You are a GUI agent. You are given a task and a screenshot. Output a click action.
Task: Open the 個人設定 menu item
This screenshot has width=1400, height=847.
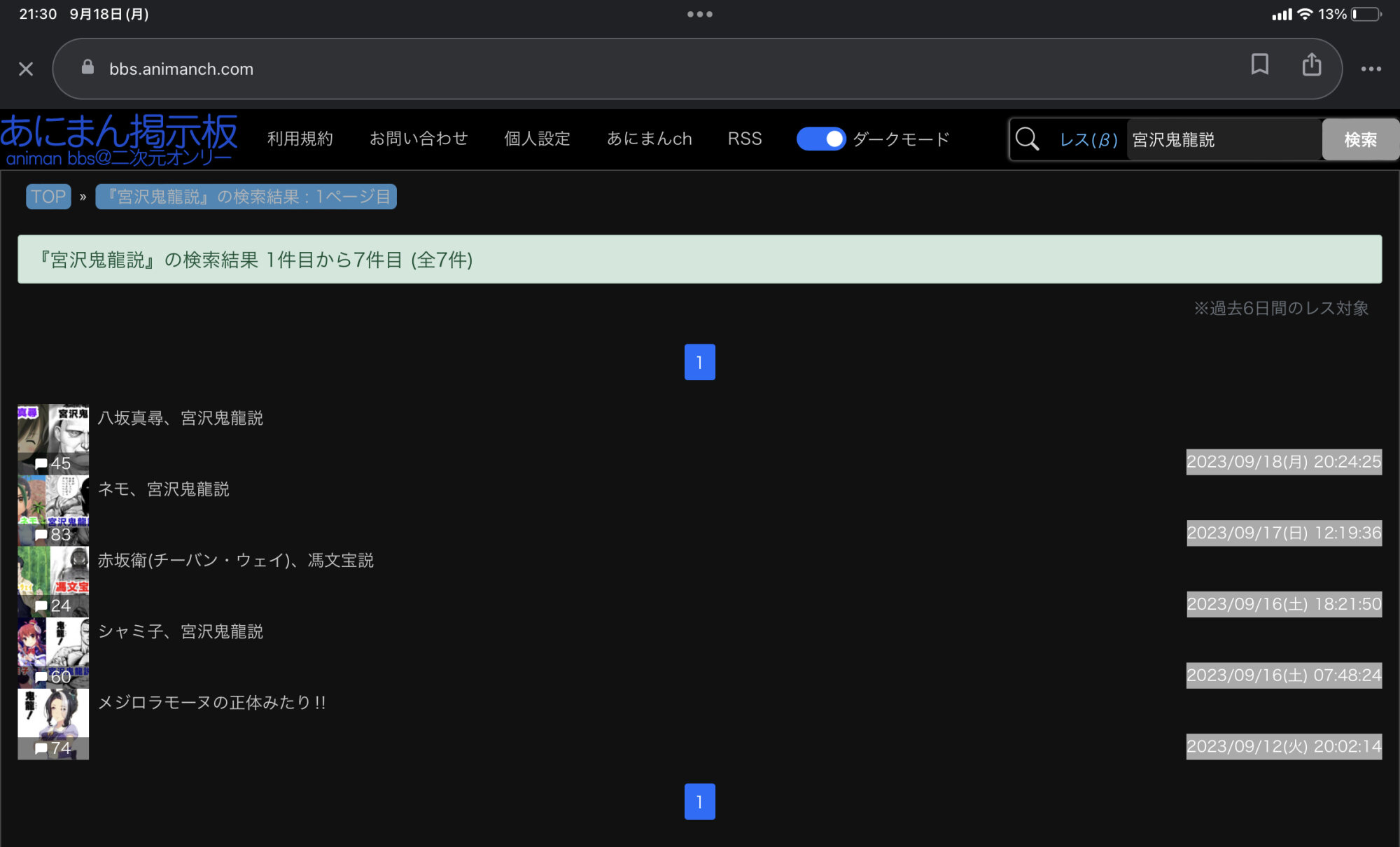point(537,139)
